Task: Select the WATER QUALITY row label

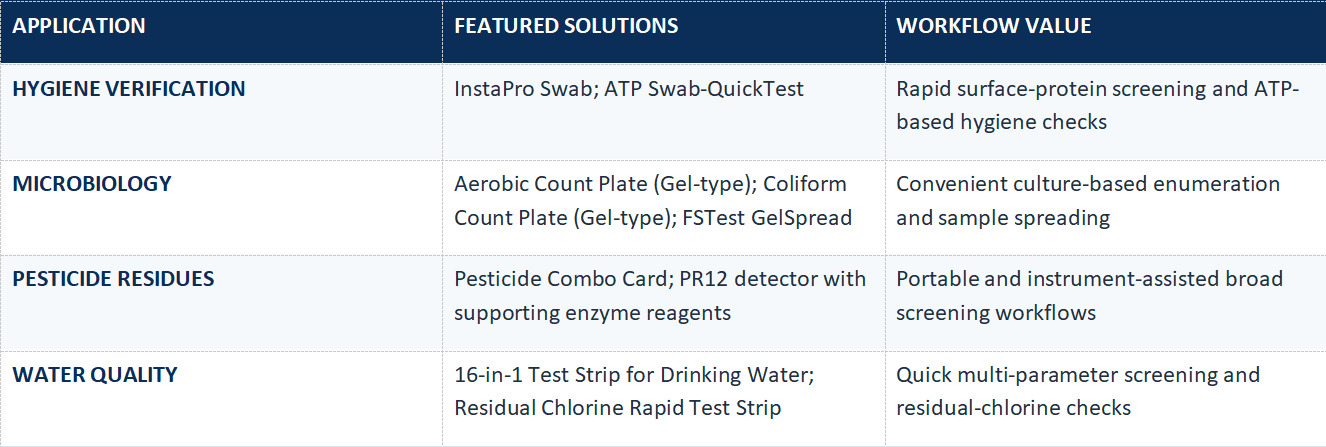Action: [95, 375]
